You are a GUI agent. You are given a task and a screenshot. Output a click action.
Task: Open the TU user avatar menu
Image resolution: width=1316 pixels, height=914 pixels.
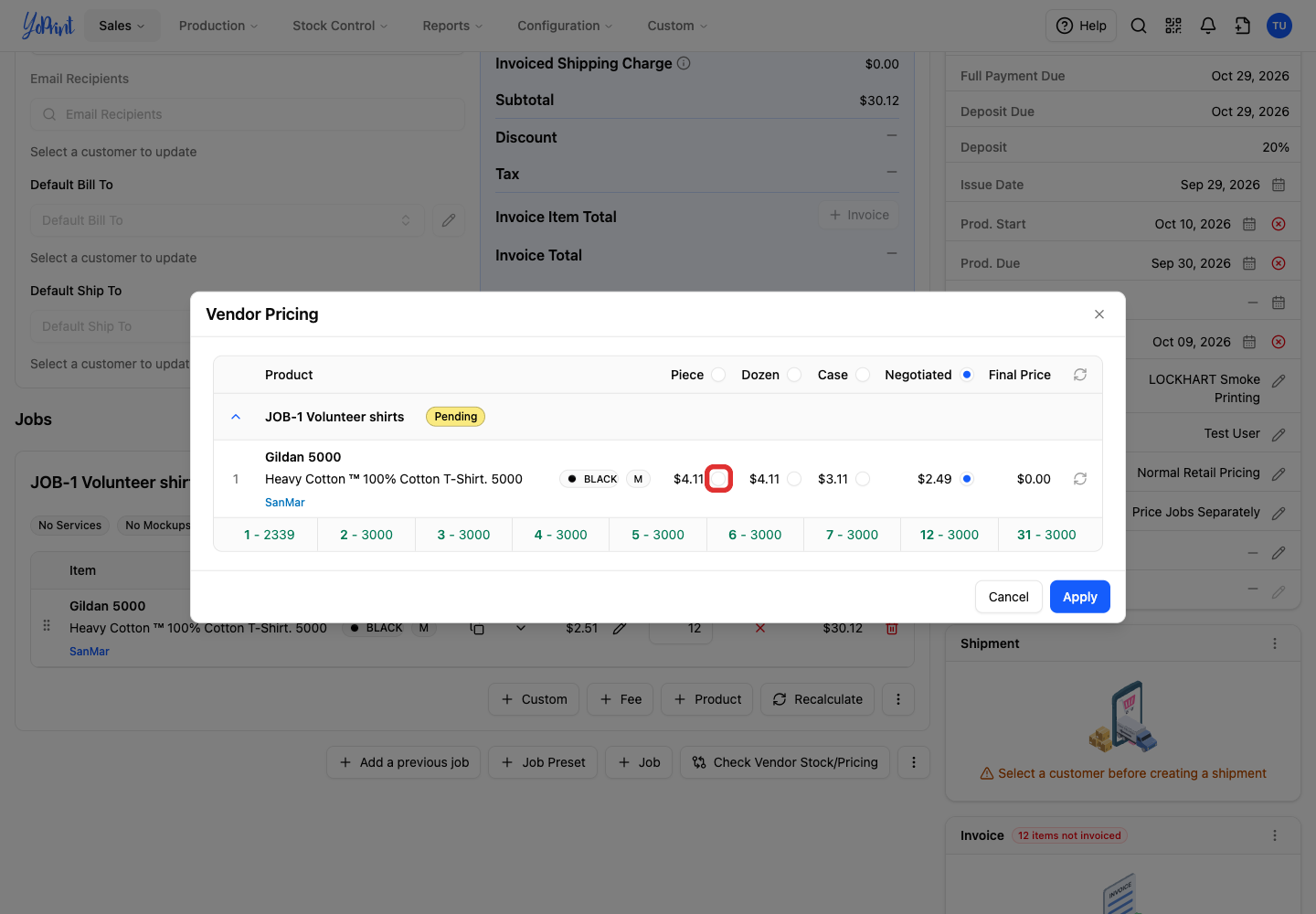[1279, 26]
